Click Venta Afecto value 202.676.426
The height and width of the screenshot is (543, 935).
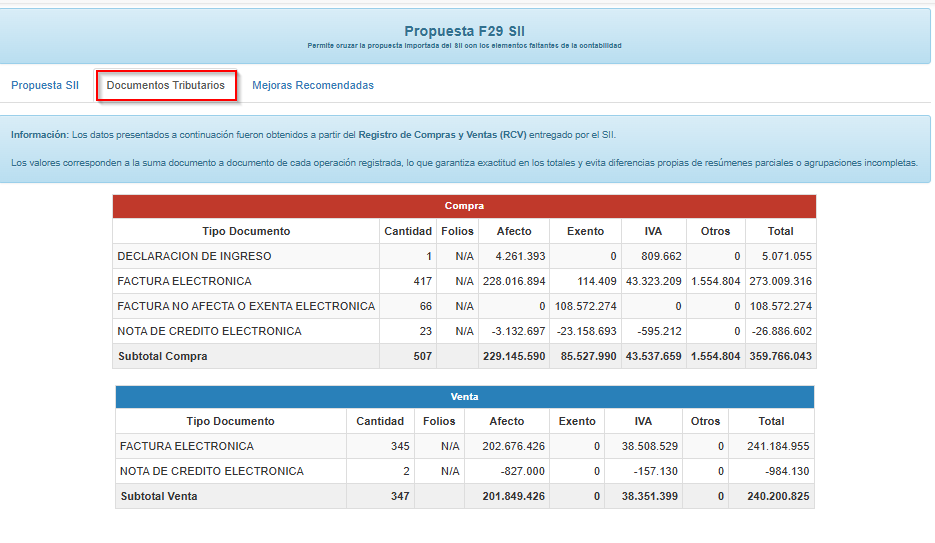click(x=513, y=446)
